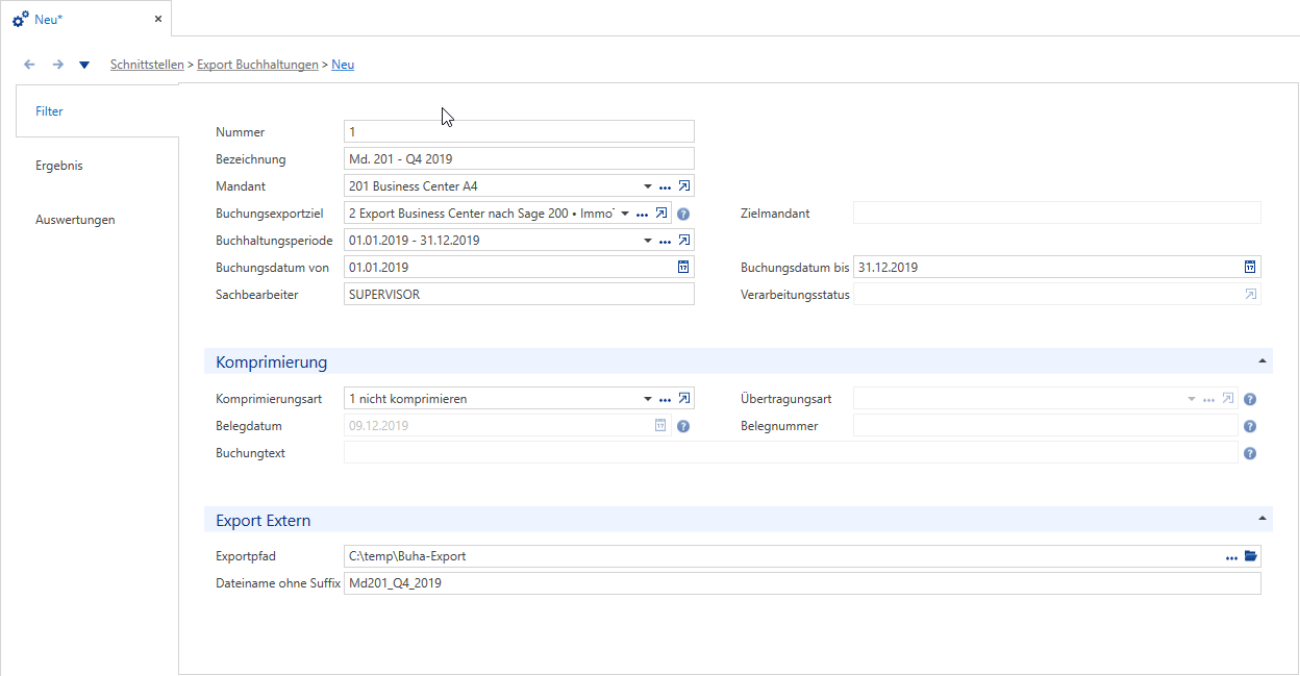Switch to the Auswertungen tab
The width and height of the screenshot is (1300, 676).
pyautogui.click(x=75, y=220)
